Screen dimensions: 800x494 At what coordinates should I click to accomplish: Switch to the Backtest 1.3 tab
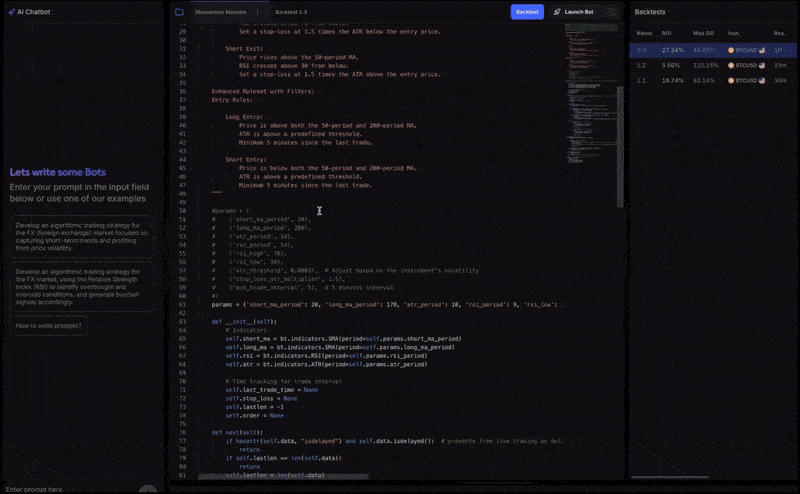(291, 12)
